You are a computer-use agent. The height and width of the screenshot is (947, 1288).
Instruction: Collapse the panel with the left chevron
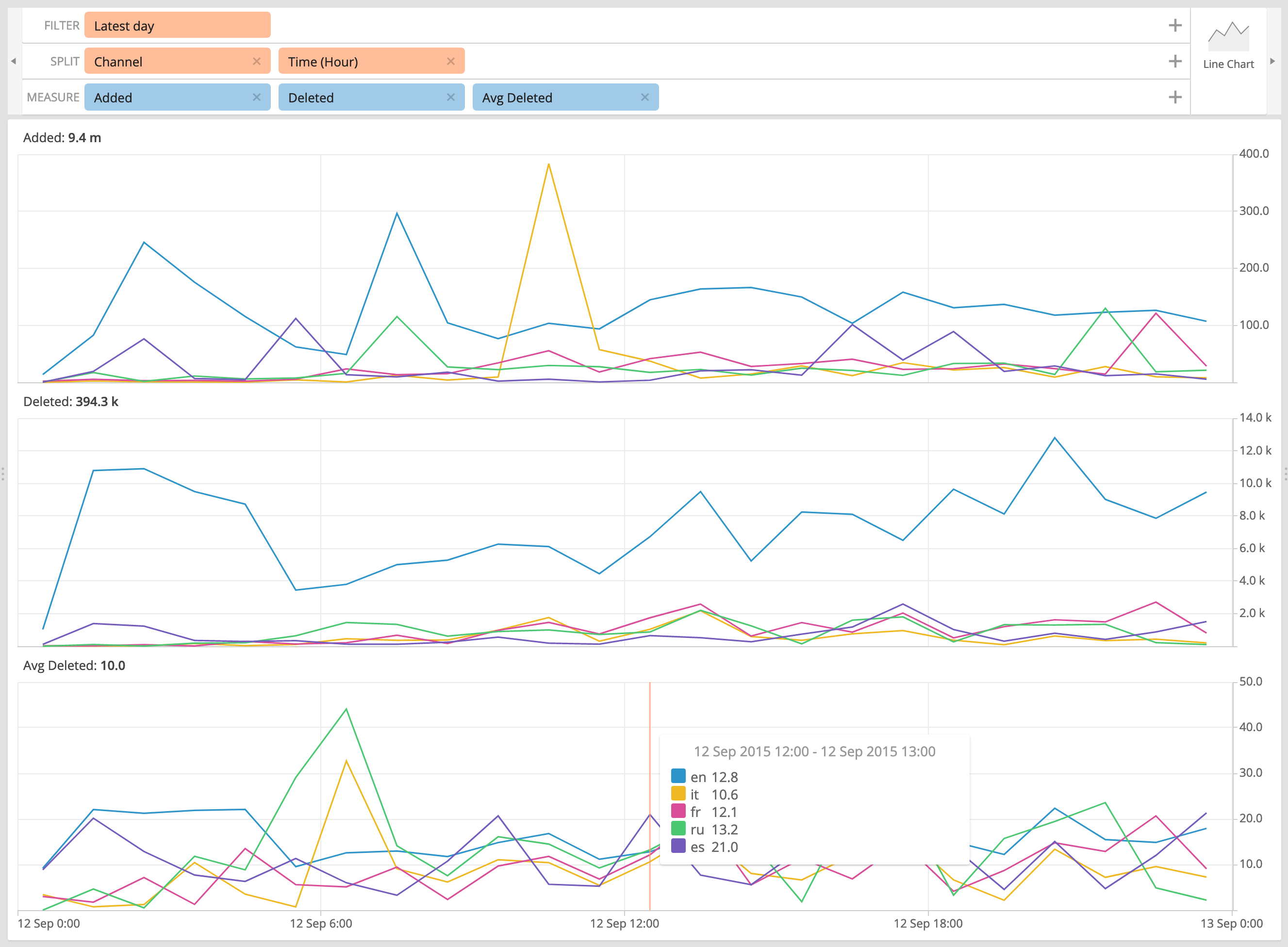pyautogui.click(x=13, y=61)
